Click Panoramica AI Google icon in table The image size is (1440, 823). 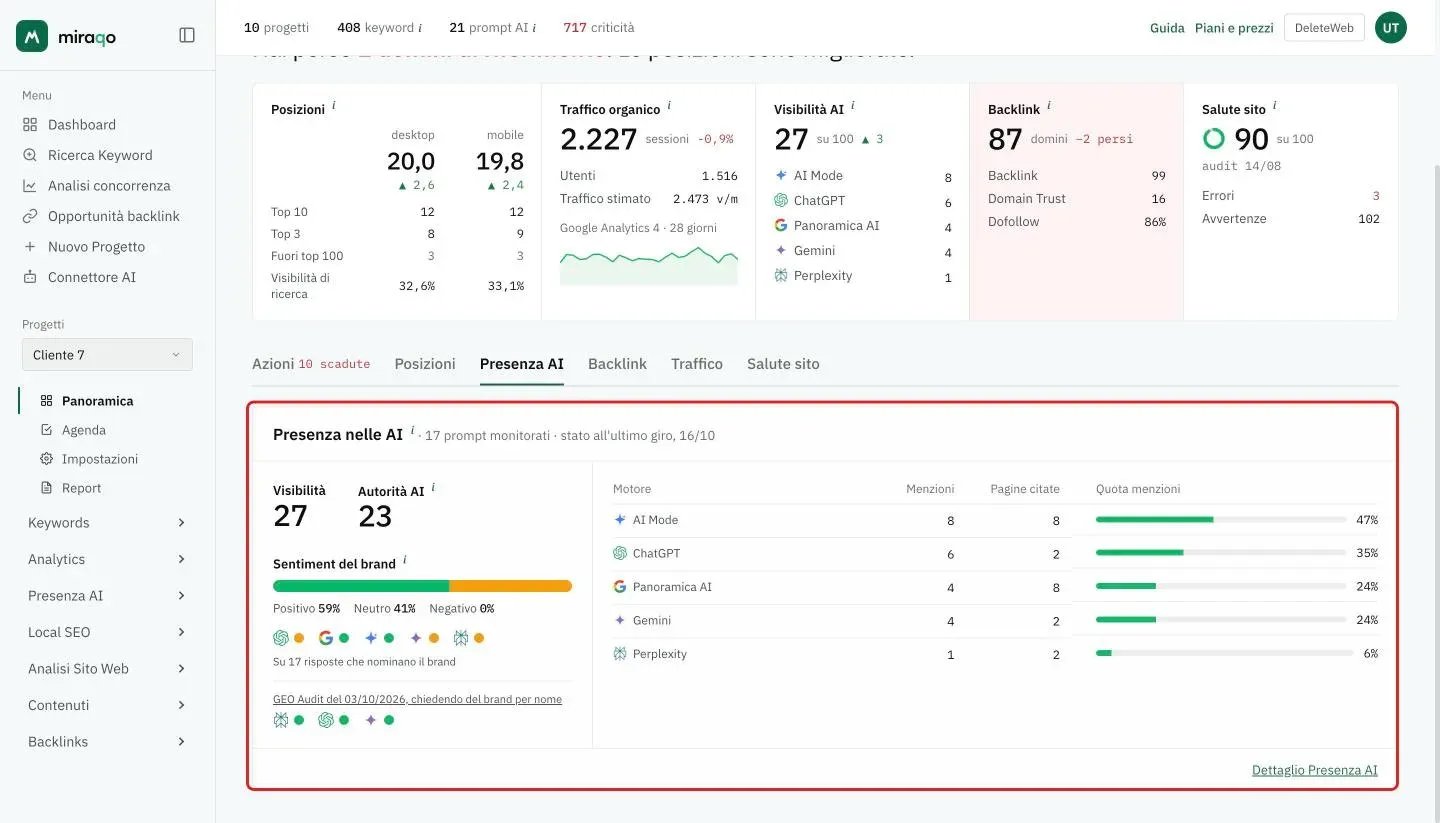[620, 587]
